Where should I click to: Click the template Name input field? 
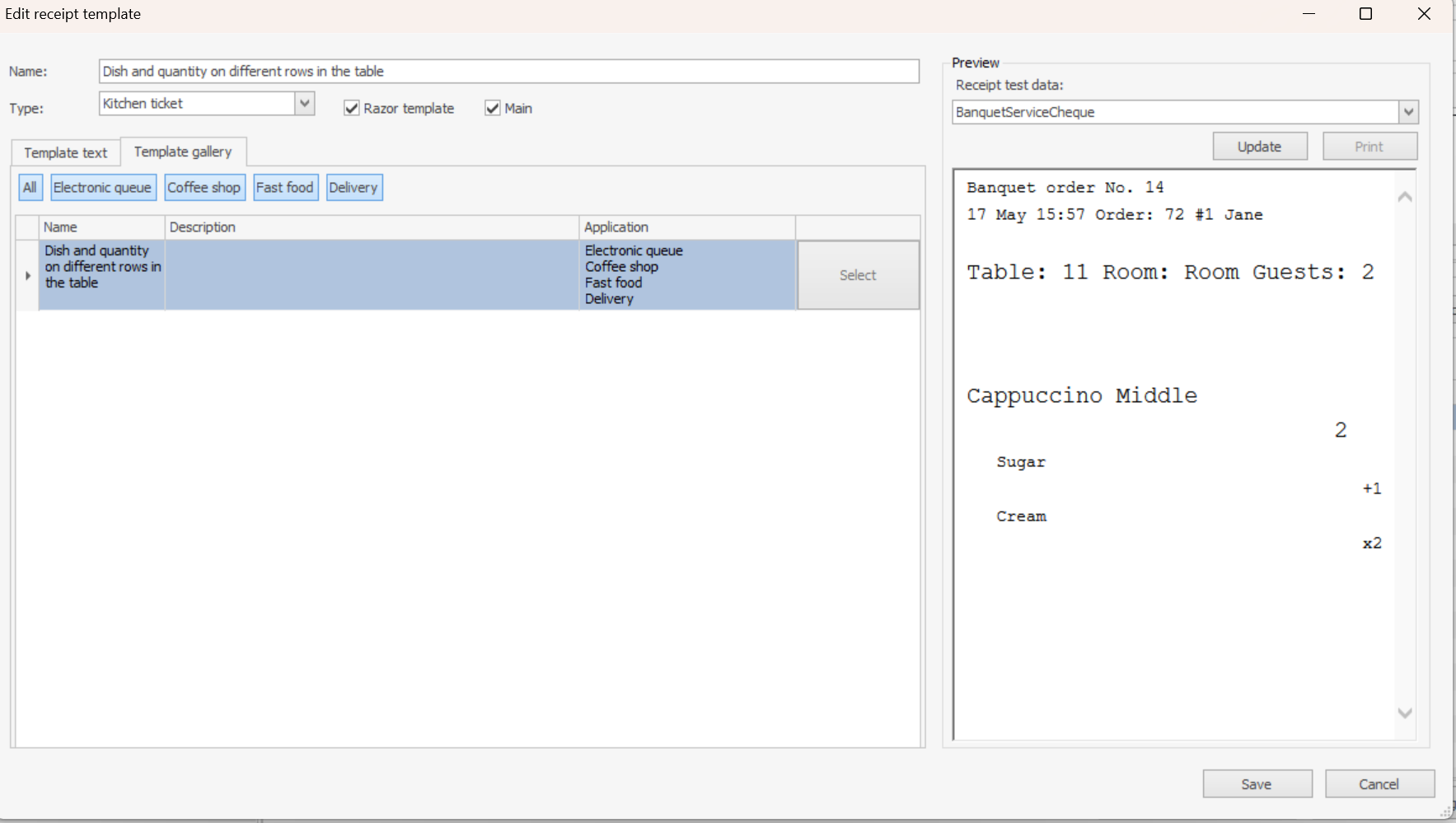[509, 71]
